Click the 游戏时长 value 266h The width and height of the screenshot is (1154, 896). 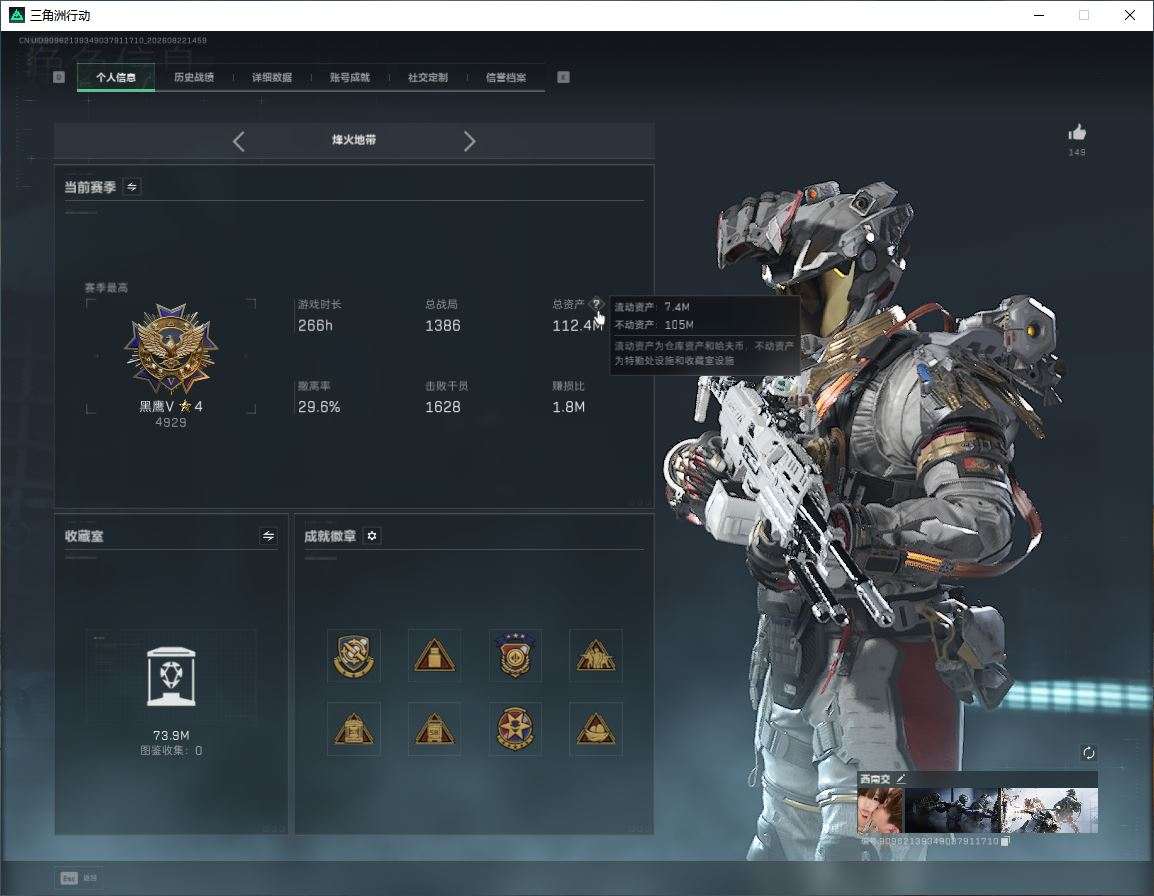pos(315,325)
